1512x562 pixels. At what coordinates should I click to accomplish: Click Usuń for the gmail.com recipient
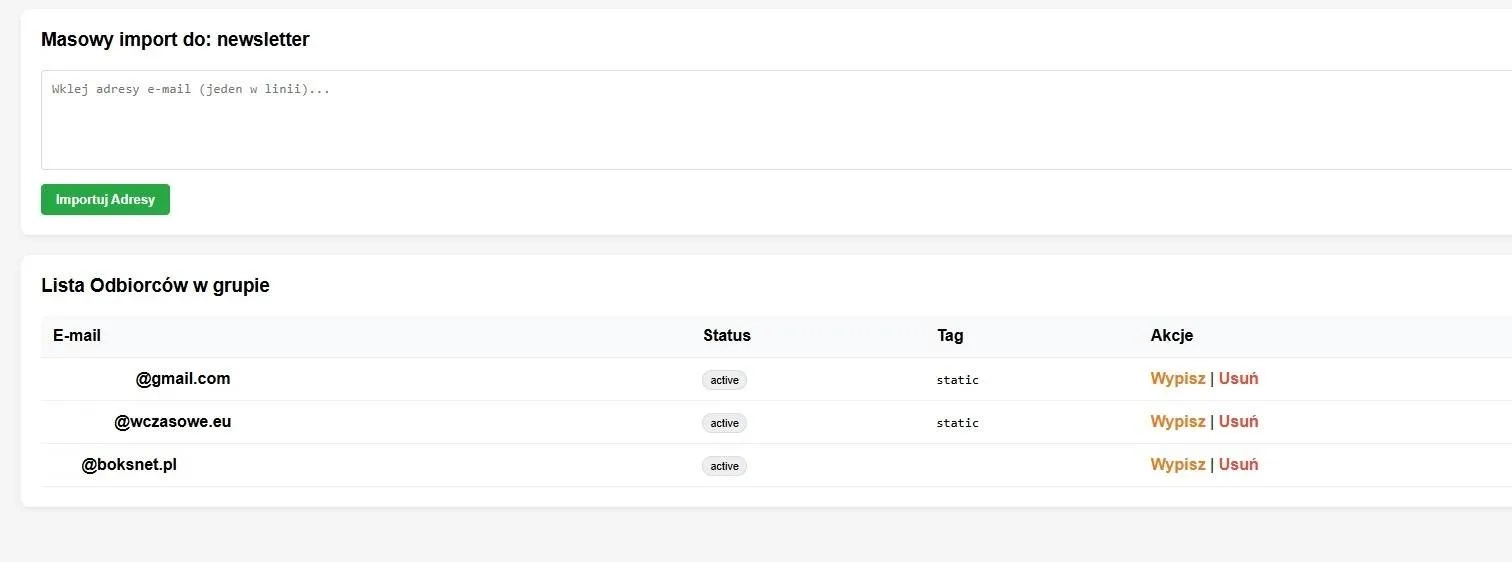(x=1238, y=379)
